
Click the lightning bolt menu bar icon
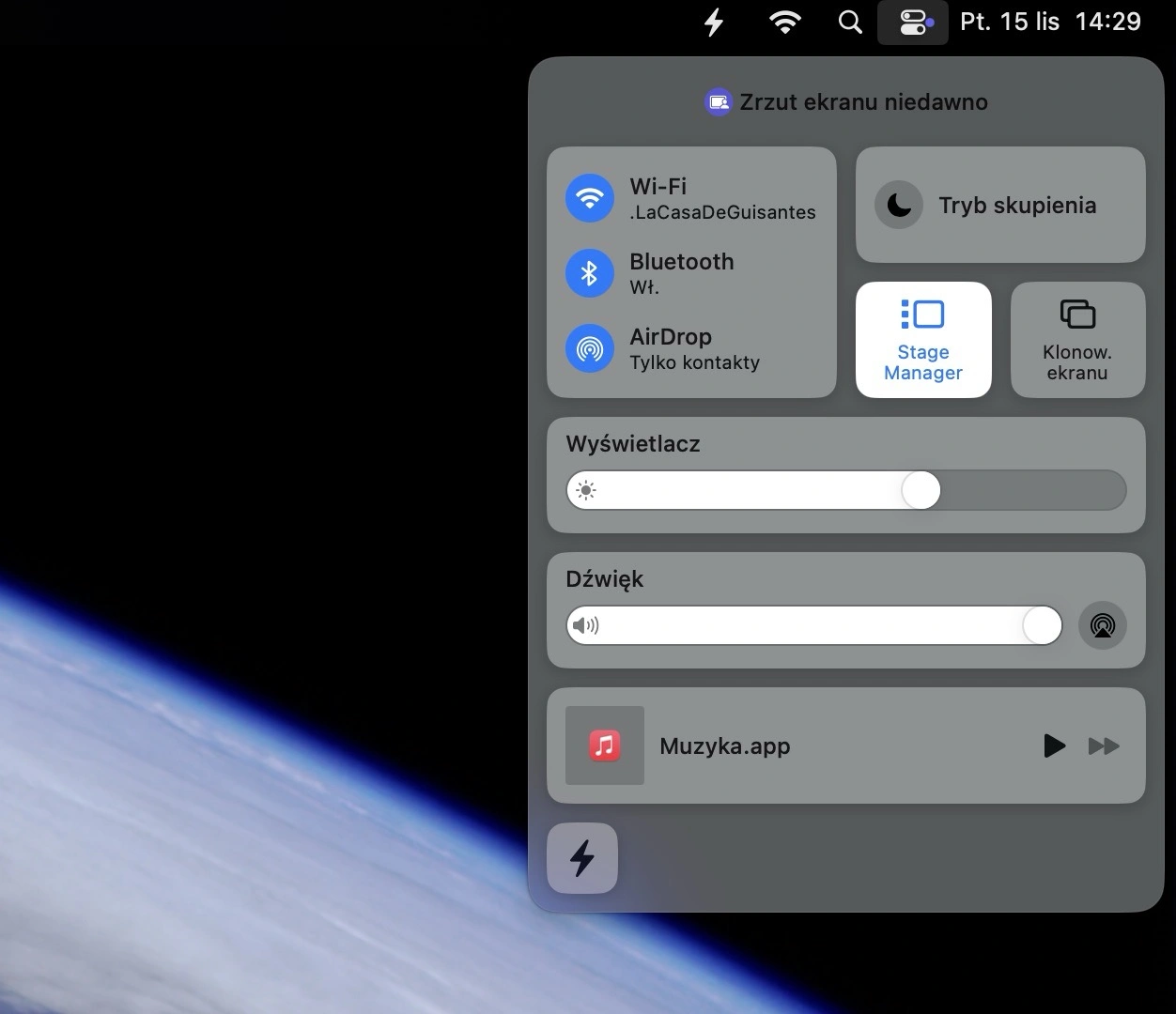(x=714, y=22)
